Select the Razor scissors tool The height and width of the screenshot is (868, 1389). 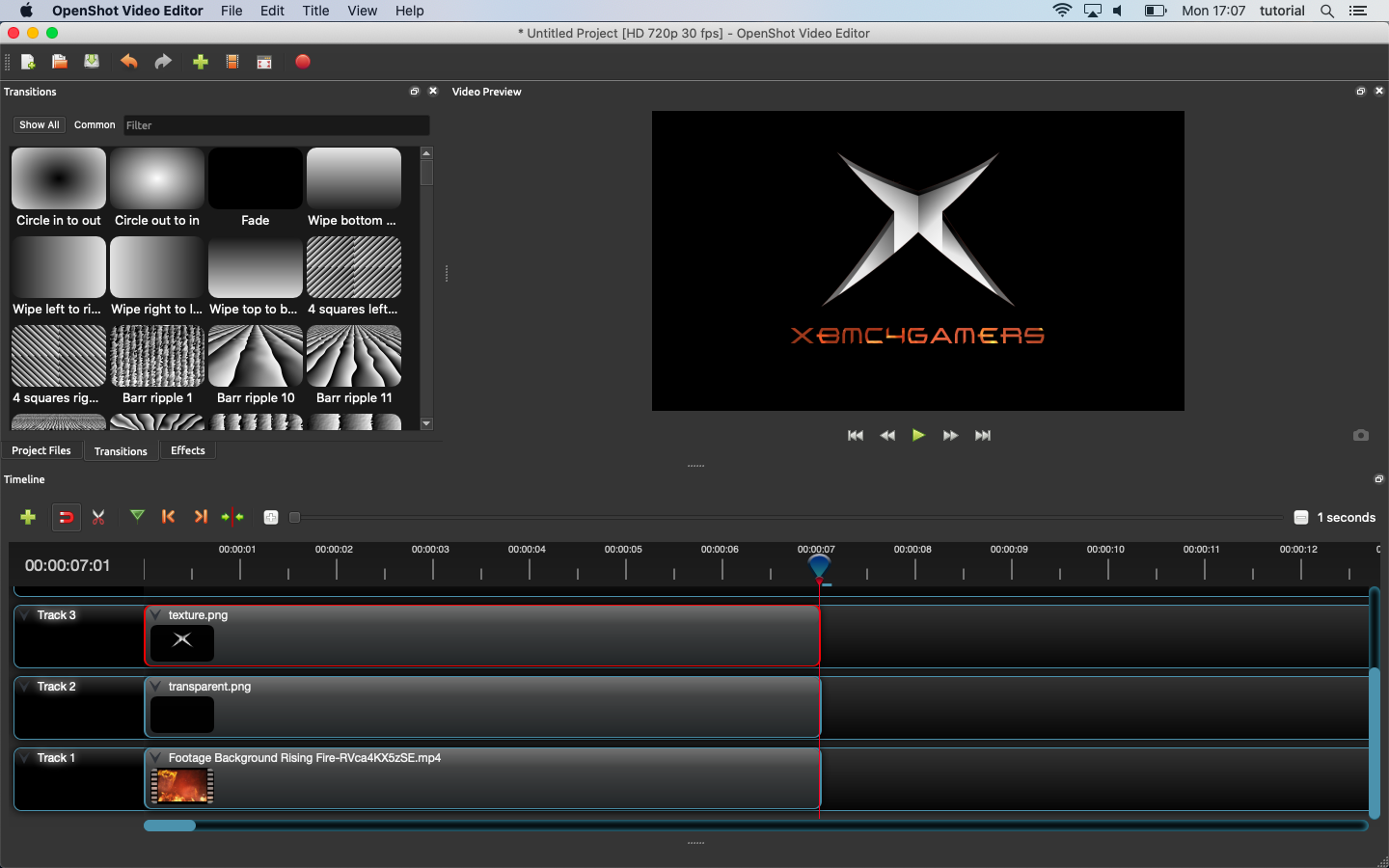[98, 518]
